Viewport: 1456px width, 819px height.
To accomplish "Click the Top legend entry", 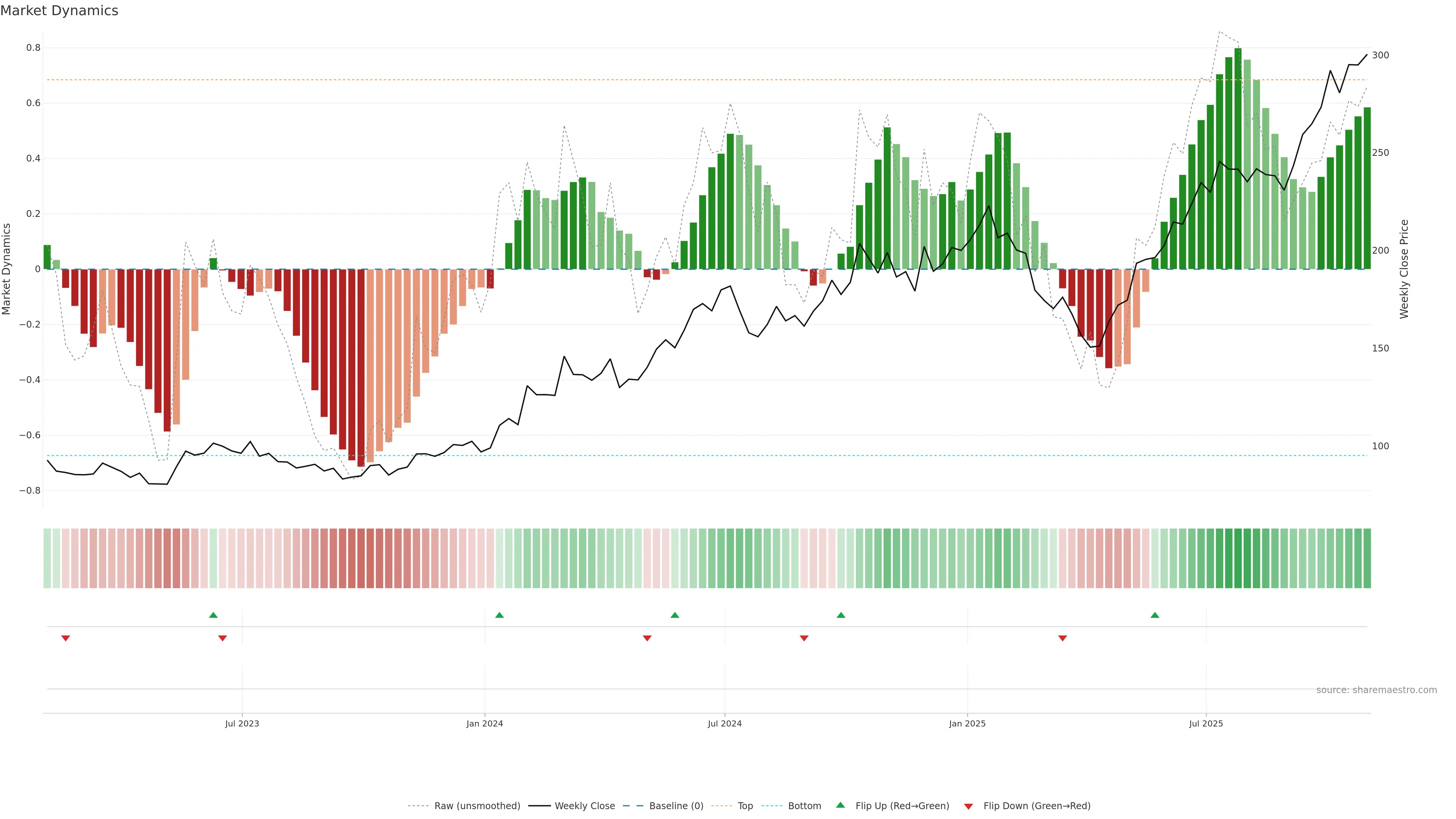I will tap(745, 805).
